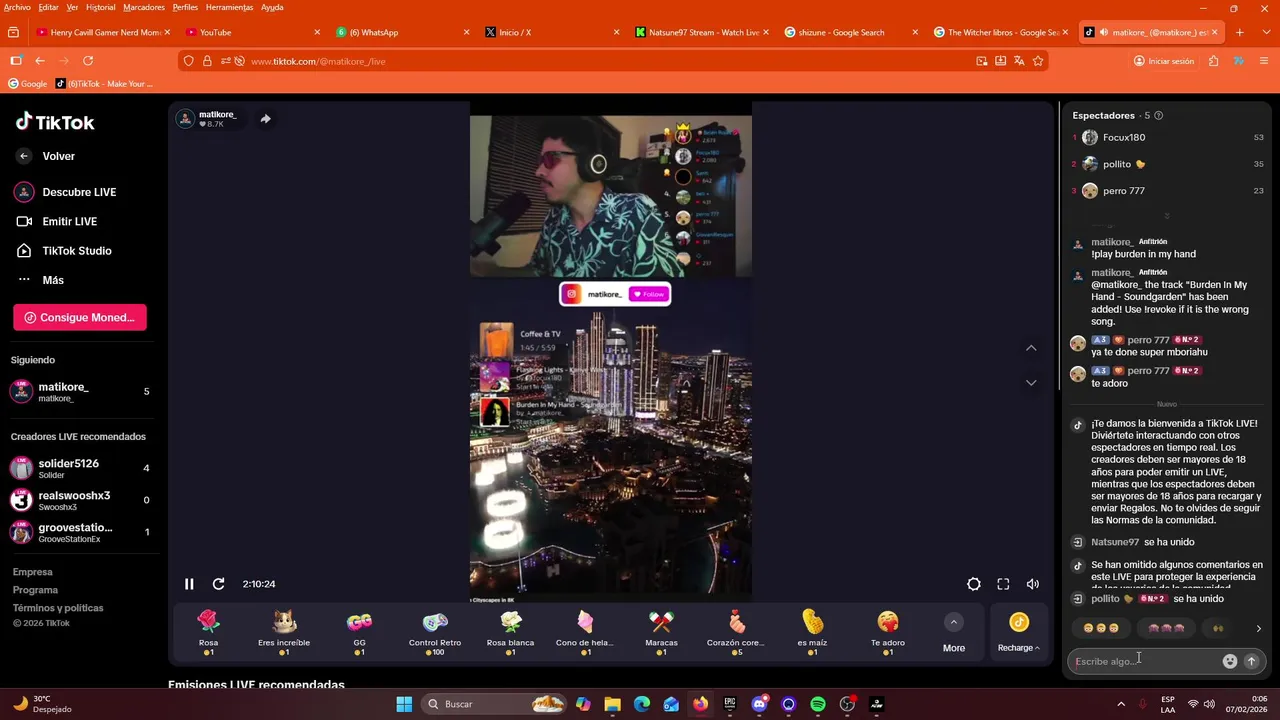Image resolution: width=1280 pixels, height=720 pixels.
Task: Expand the viewer ranking list chevron
Action: click(1166, 216)
